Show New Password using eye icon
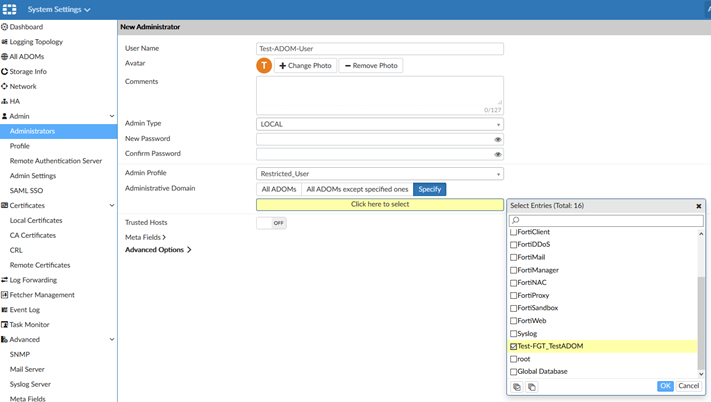The width and height of the screenshot is (711, 402). point(497,139)
